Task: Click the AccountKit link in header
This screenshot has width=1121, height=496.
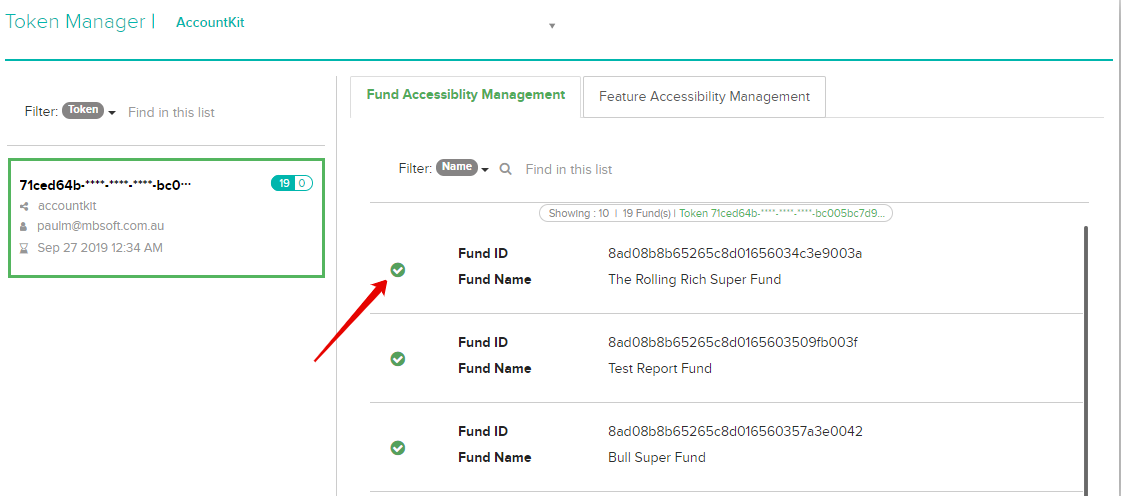Action: (210, 23)
